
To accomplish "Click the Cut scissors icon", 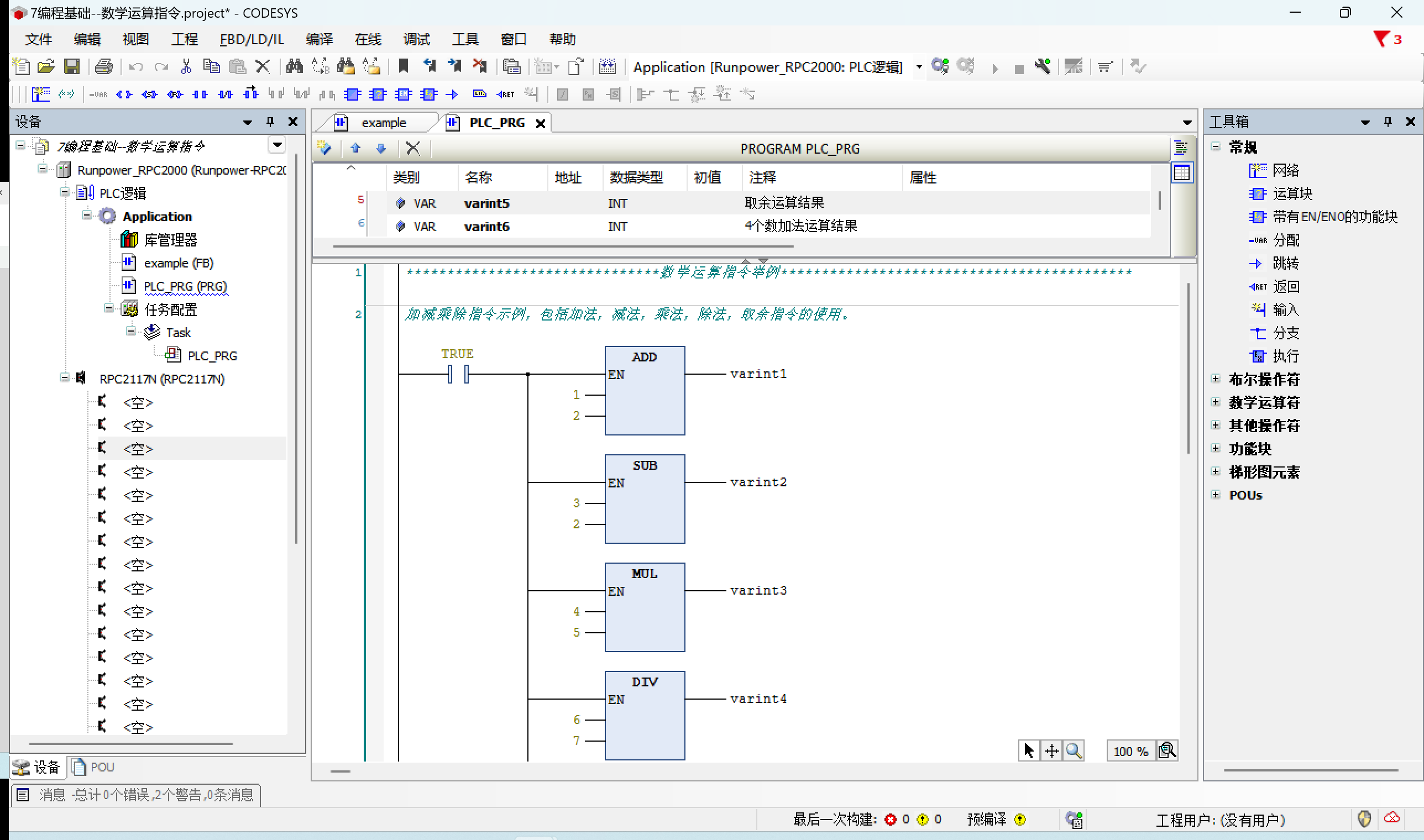I will (x=186, y=67).
